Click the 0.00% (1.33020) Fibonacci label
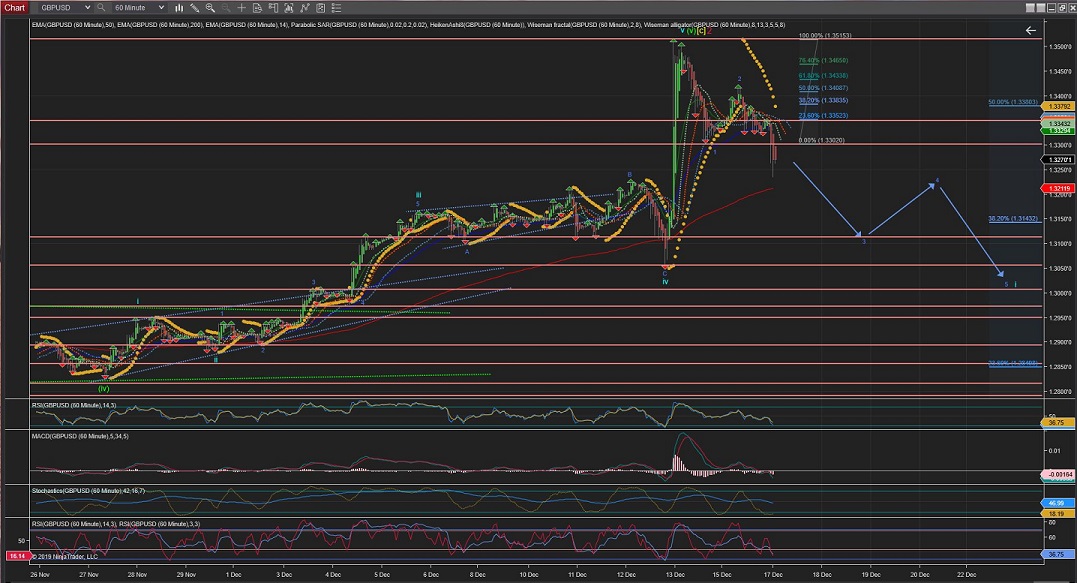This screenshot has width=1077, height=583. coord(821,140)
